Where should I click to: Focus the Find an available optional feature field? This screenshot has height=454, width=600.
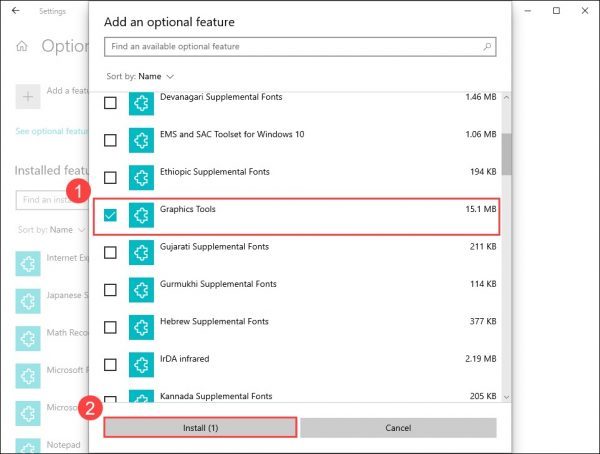300,47
